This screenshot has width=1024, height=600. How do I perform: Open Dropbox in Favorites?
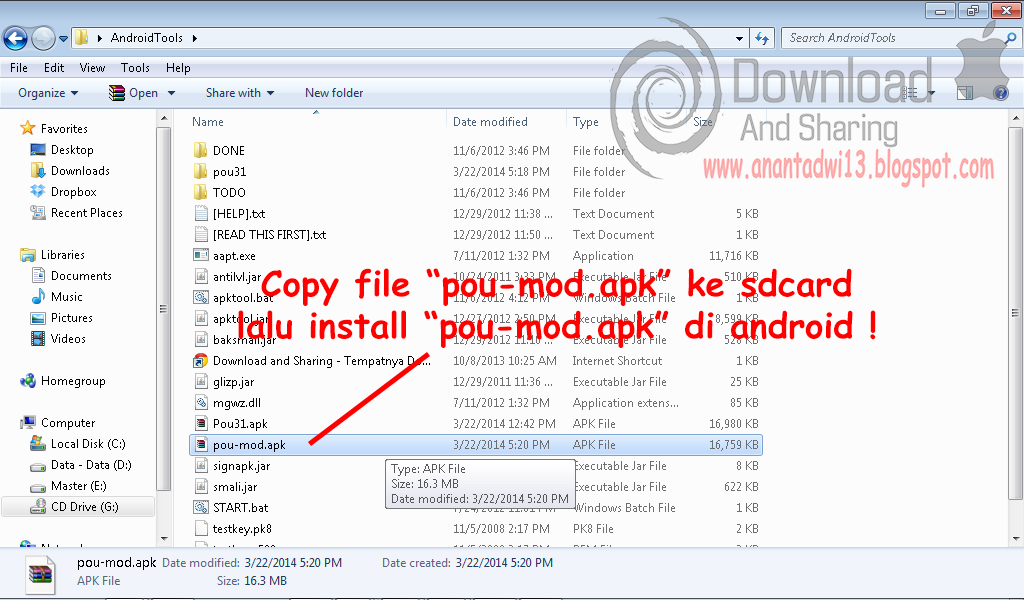[73, 192]
